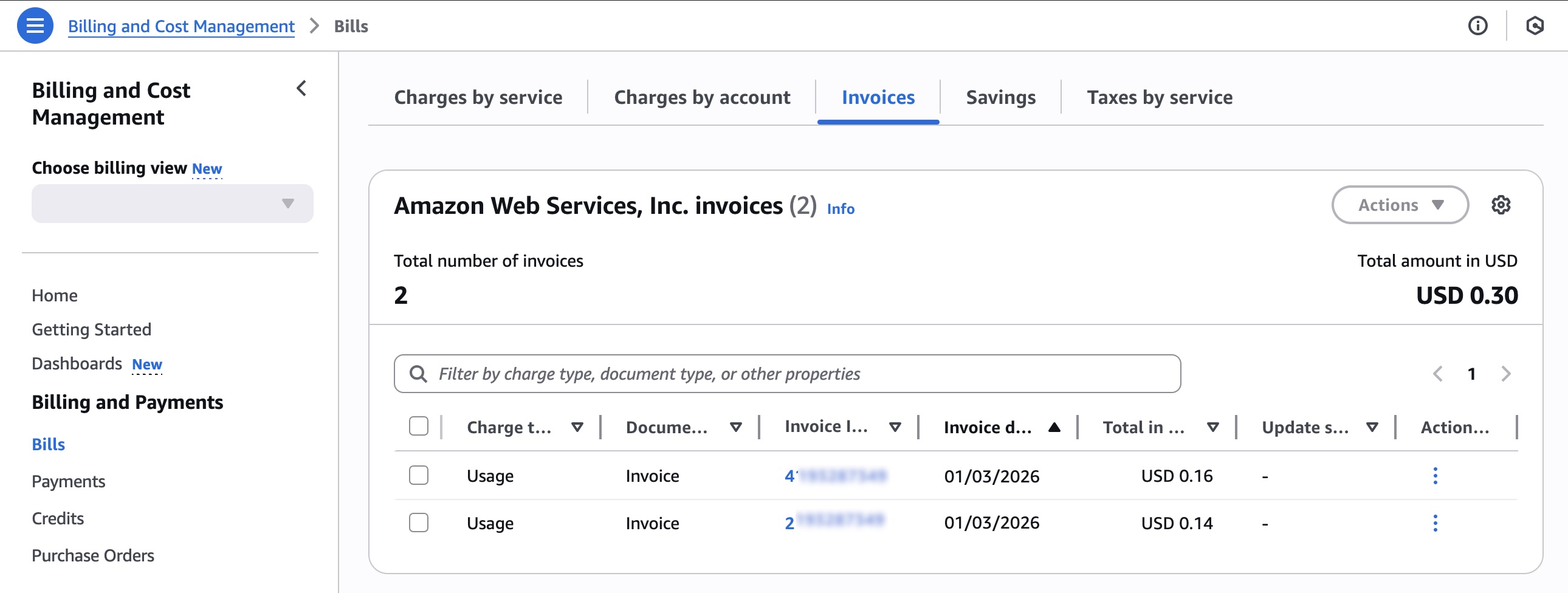Open the Choose billing view dropdown
This screenshot has height=593, width=1568.
[x=172, y=204]
